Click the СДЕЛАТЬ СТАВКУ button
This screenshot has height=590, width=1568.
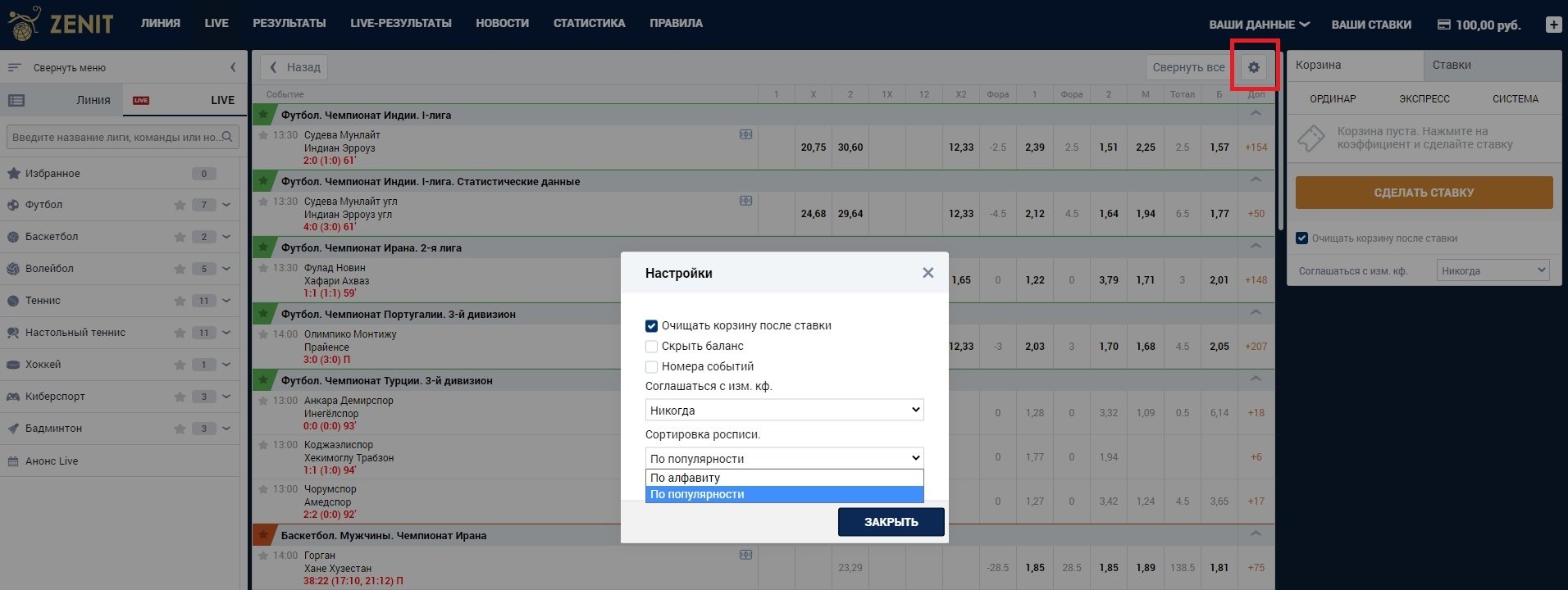(1424, 193)
